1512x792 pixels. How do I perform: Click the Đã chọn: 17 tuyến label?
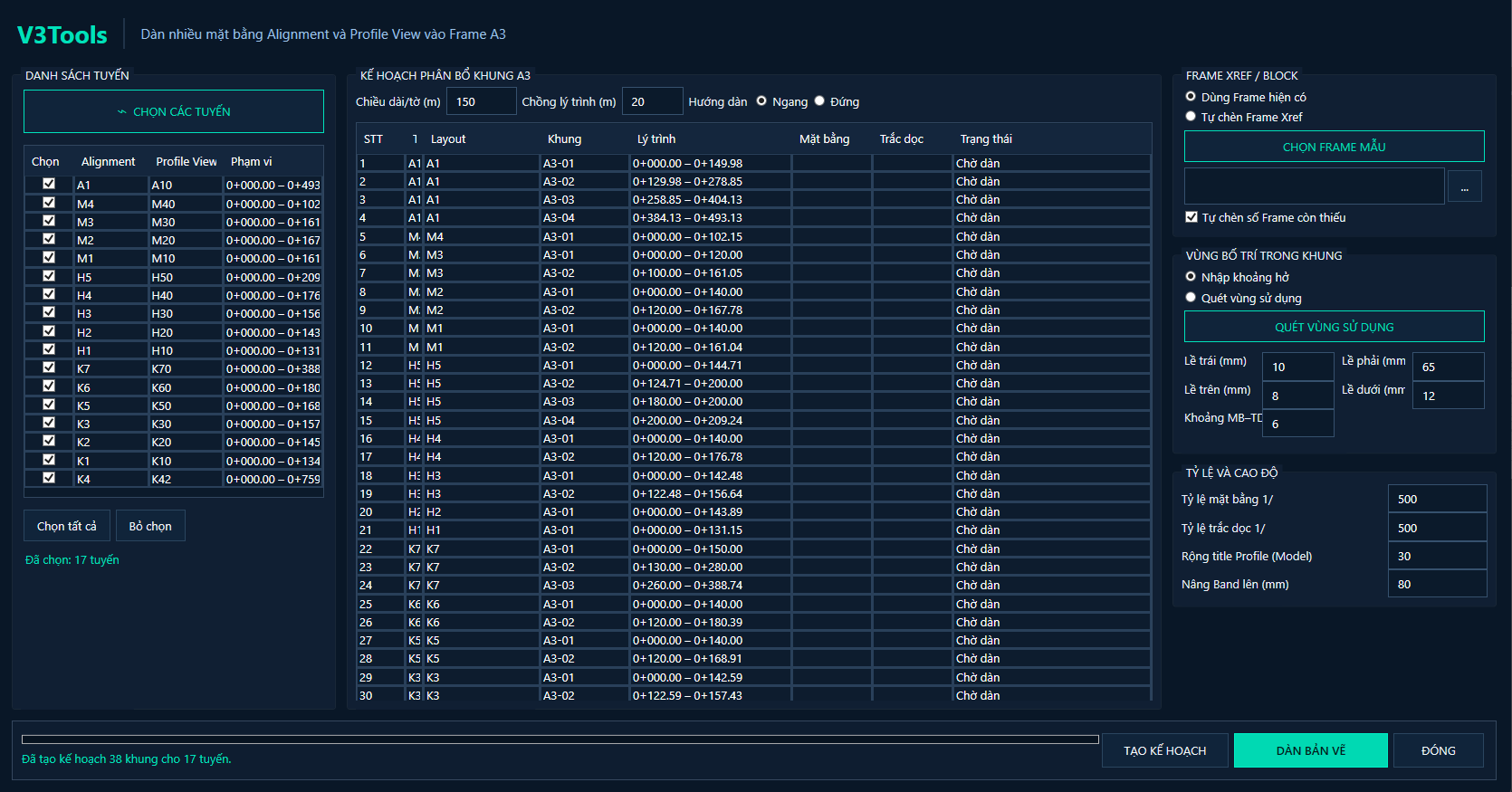72,559
